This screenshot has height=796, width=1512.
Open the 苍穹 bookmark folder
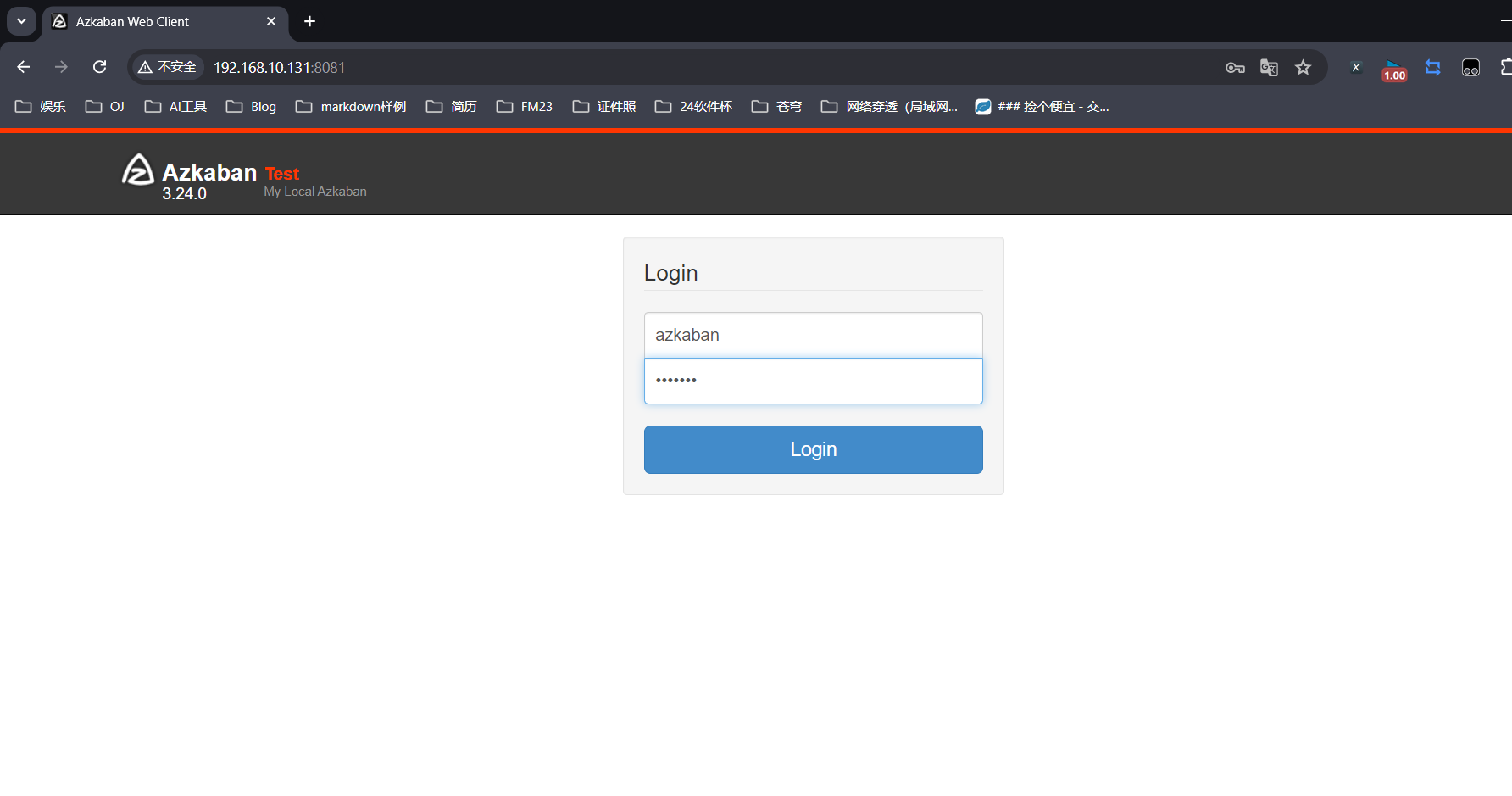click(776, 106)
